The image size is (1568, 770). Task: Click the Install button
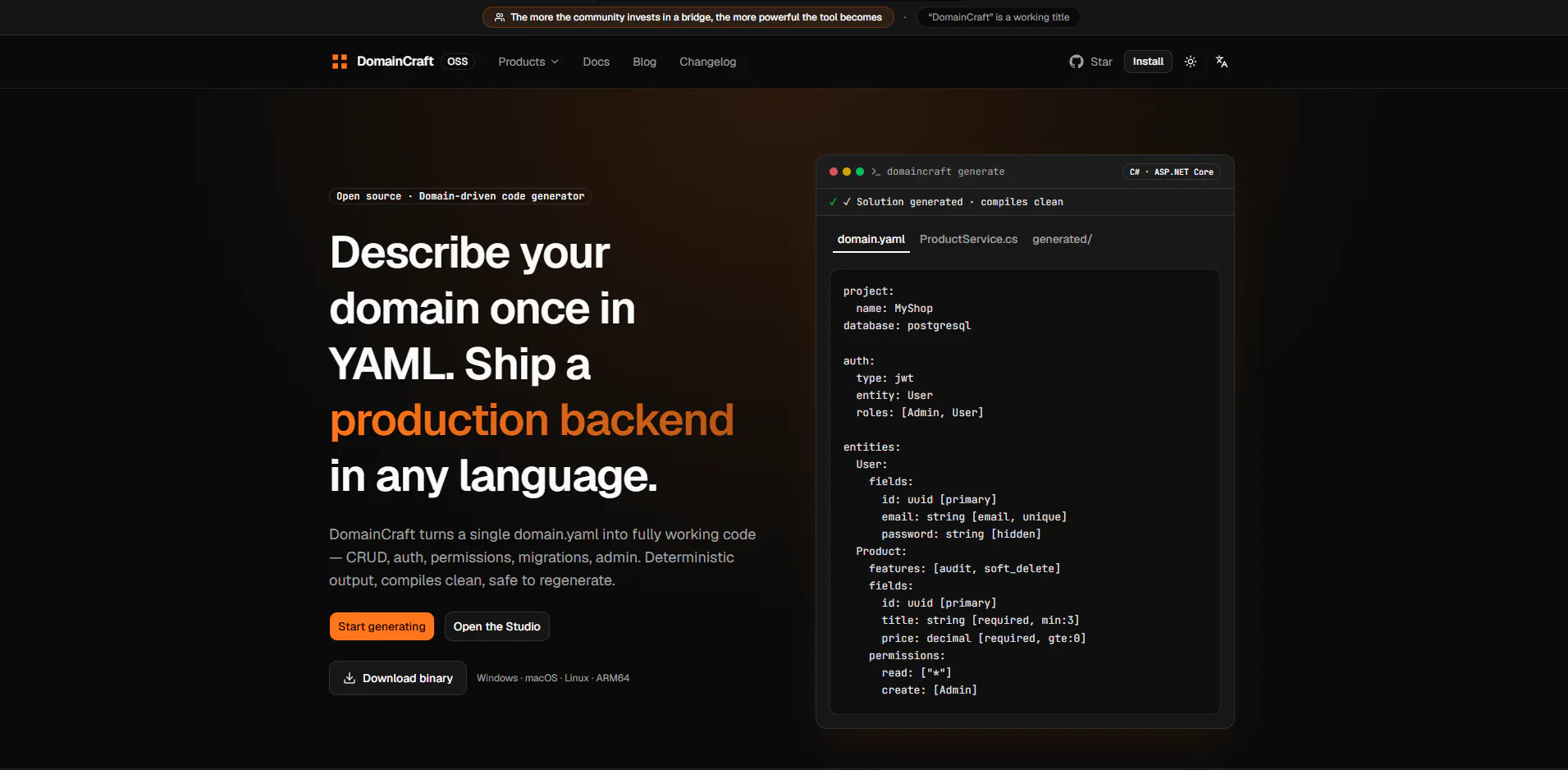pos(1148,62)
